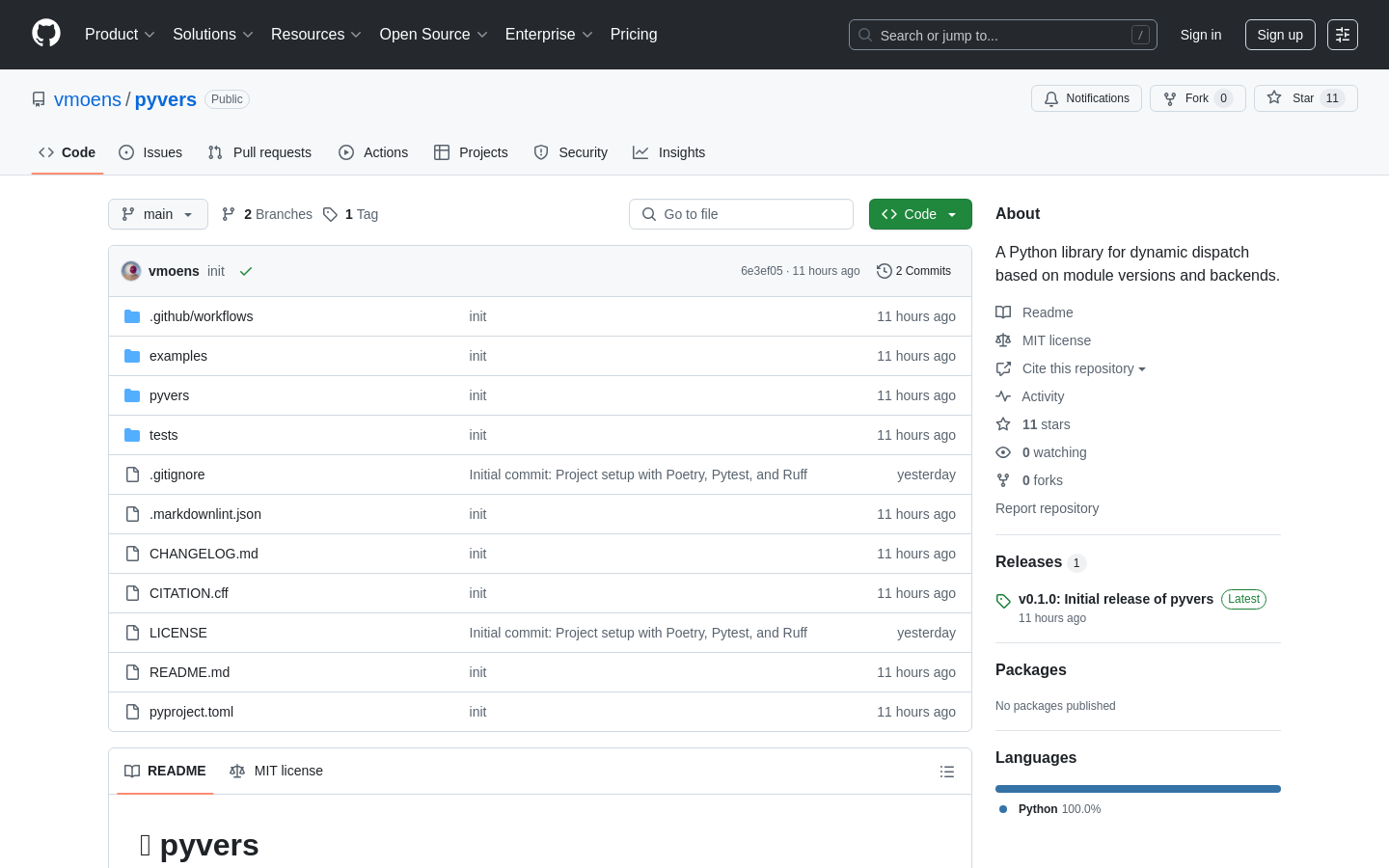
Task: Fork the pyvers repository
Action: click(1197, 98)
